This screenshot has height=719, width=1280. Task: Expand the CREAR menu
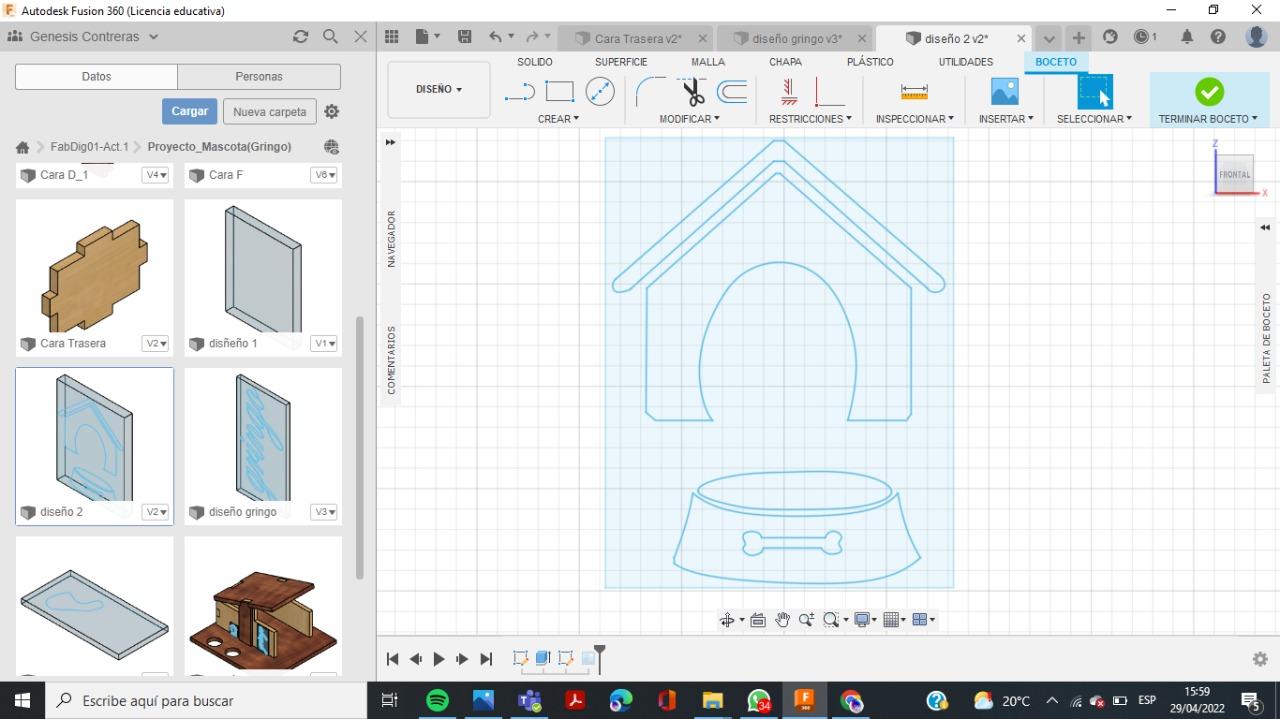coord(558,119)
